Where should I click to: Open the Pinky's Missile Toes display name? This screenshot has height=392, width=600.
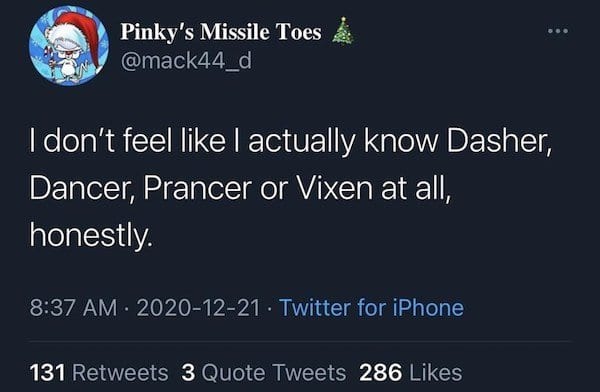pos(221,31)
